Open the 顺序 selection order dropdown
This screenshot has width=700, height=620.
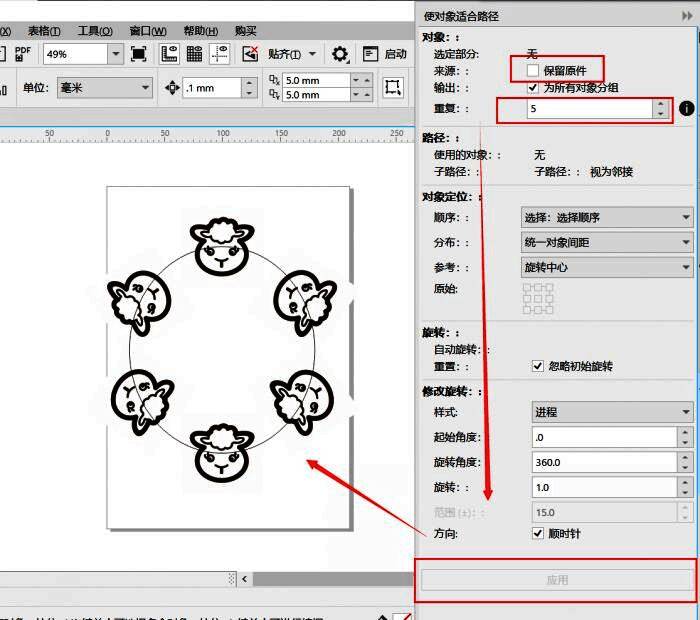point(607,217)
